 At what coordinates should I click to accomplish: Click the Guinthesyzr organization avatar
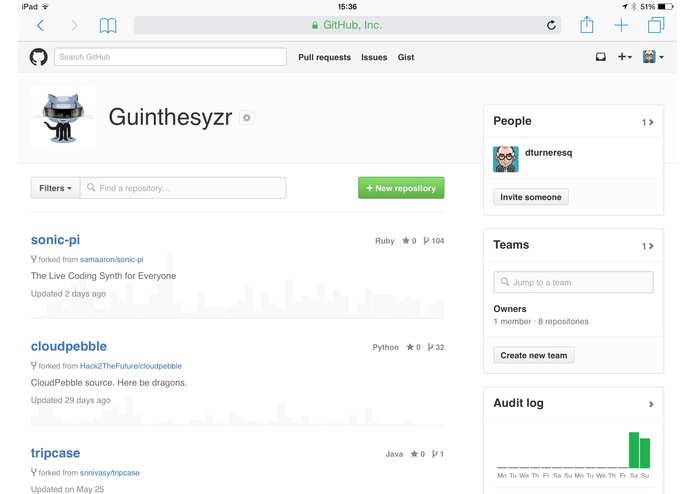(63, 118)
